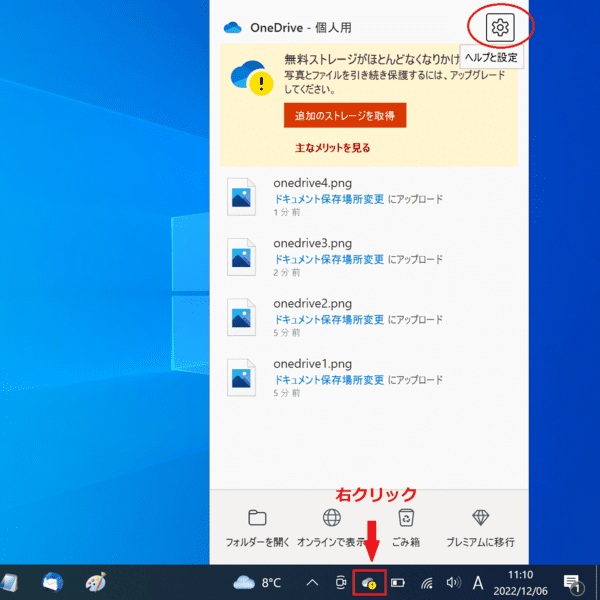Viewport: 600px width, 600px height.
Task: Open the Help and Settings gear icon
Action: point(500,27)
